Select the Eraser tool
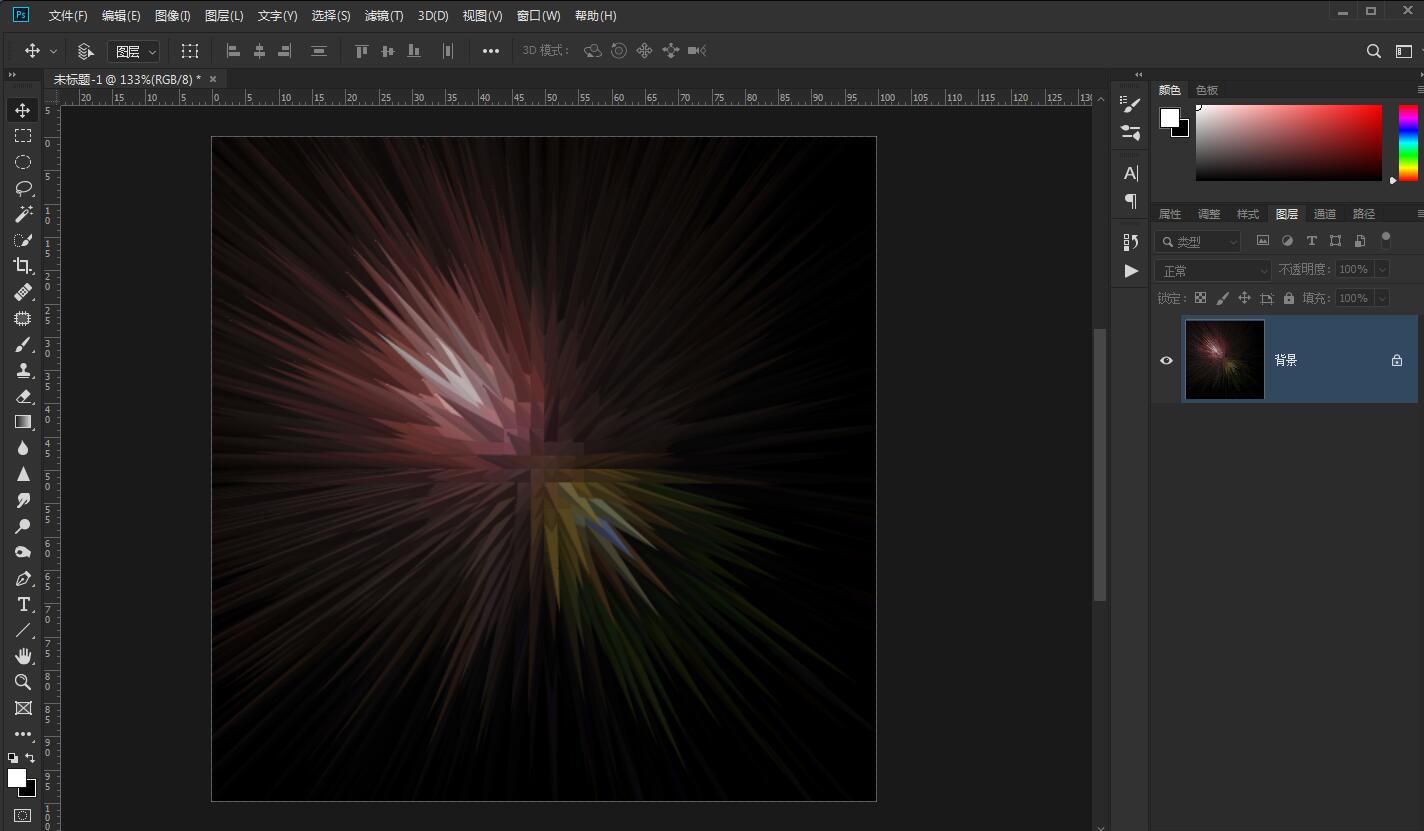The image size is (1424, 831). [x=23, y=396]
